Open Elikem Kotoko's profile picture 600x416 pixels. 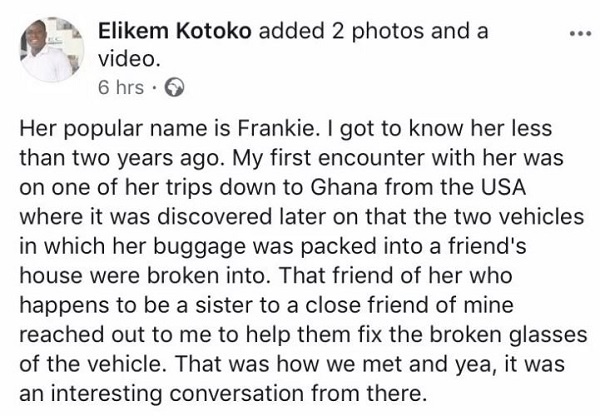tap(52, 50)
